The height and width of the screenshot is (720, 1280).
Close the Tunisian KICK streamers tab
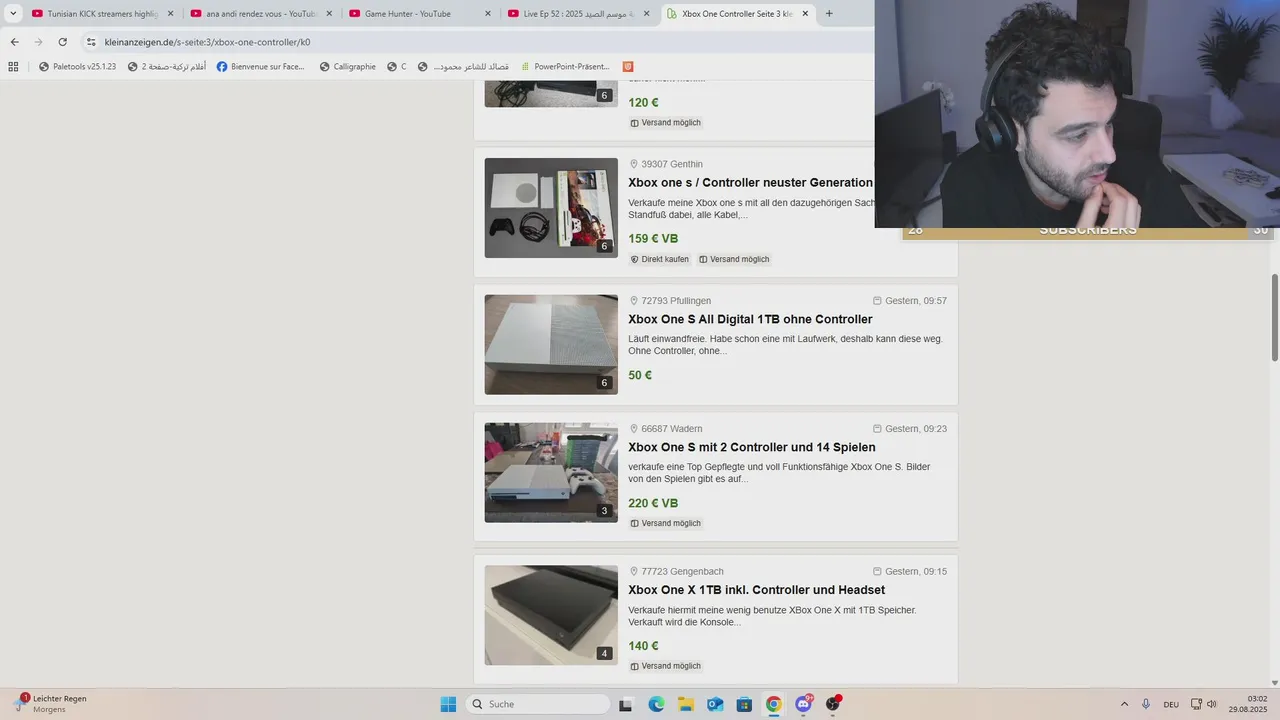tap(170, 14)
